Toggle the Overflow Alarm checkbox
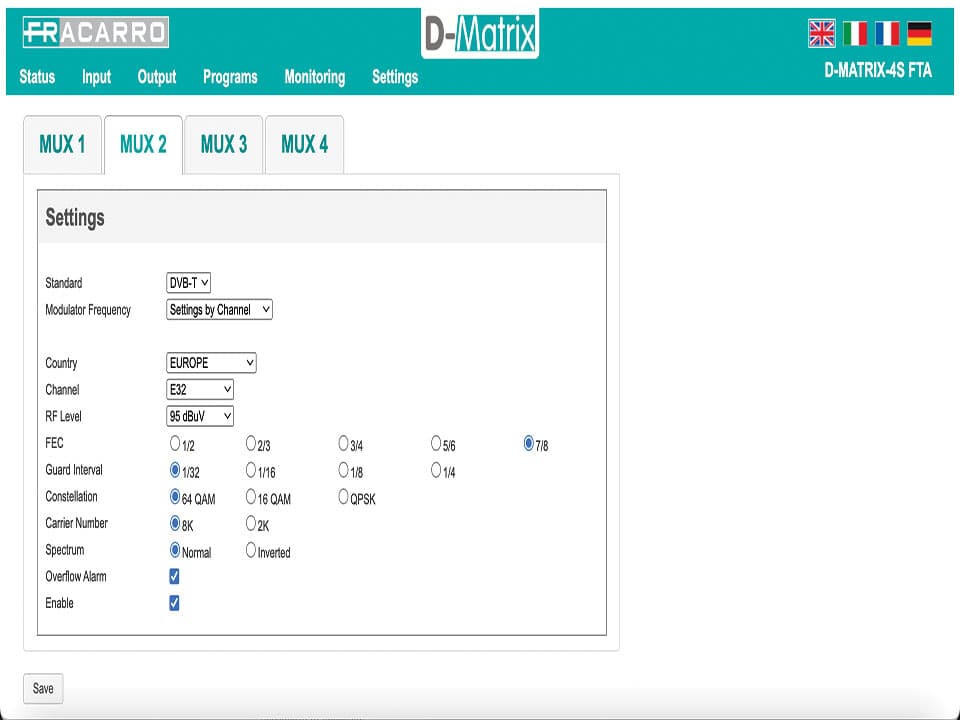Image resolution: width=960 pixels, height=720 pixels. [174, 577]
